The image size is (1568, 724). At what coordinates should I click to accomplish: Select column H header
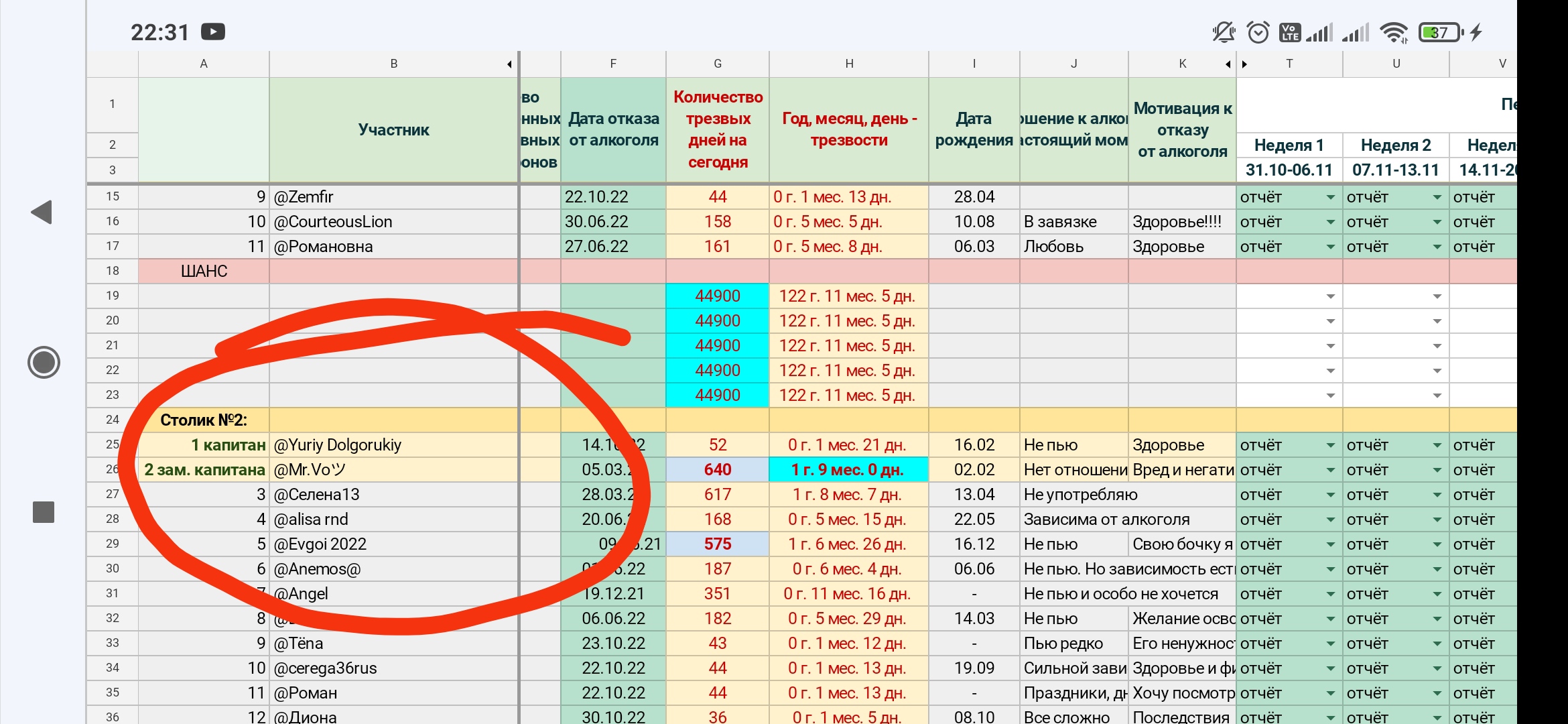point(849,64)
